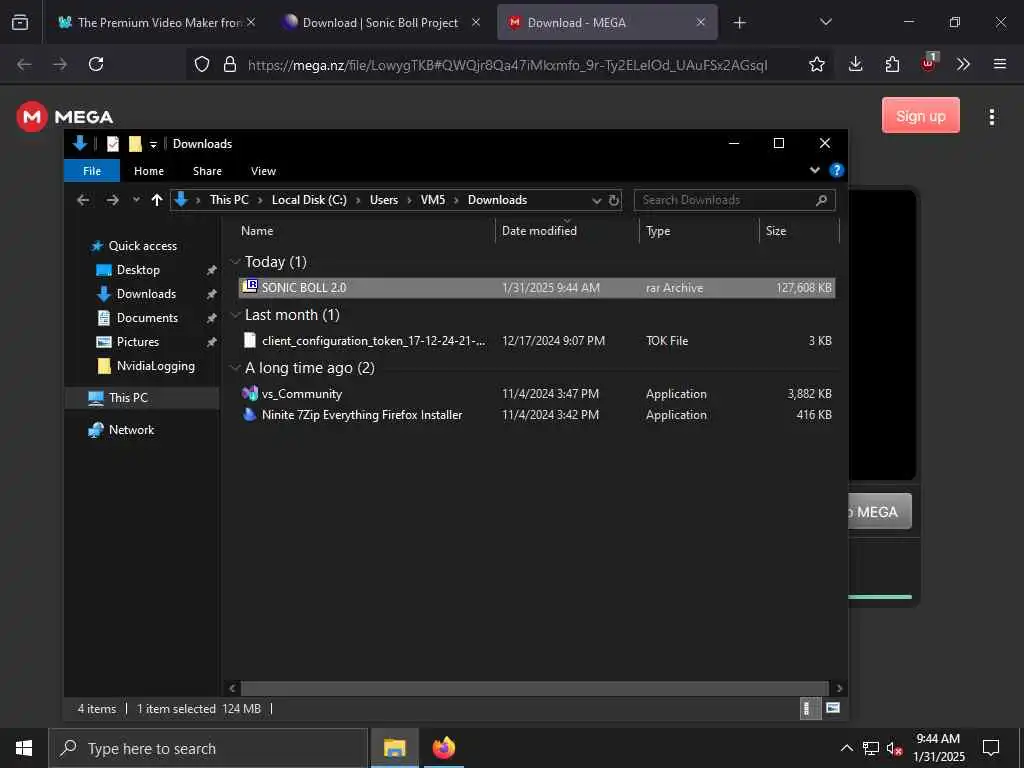Open the MEGA three-dot options menu
Viewport: 1024px width, 768px height.
(991, 117)
